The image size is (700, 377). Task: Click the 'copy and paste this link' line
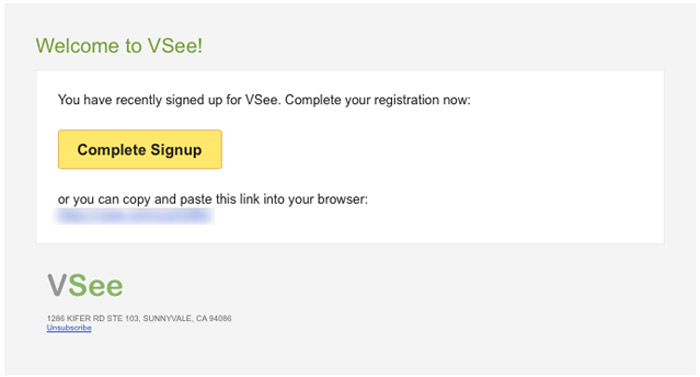coord(213,199)
